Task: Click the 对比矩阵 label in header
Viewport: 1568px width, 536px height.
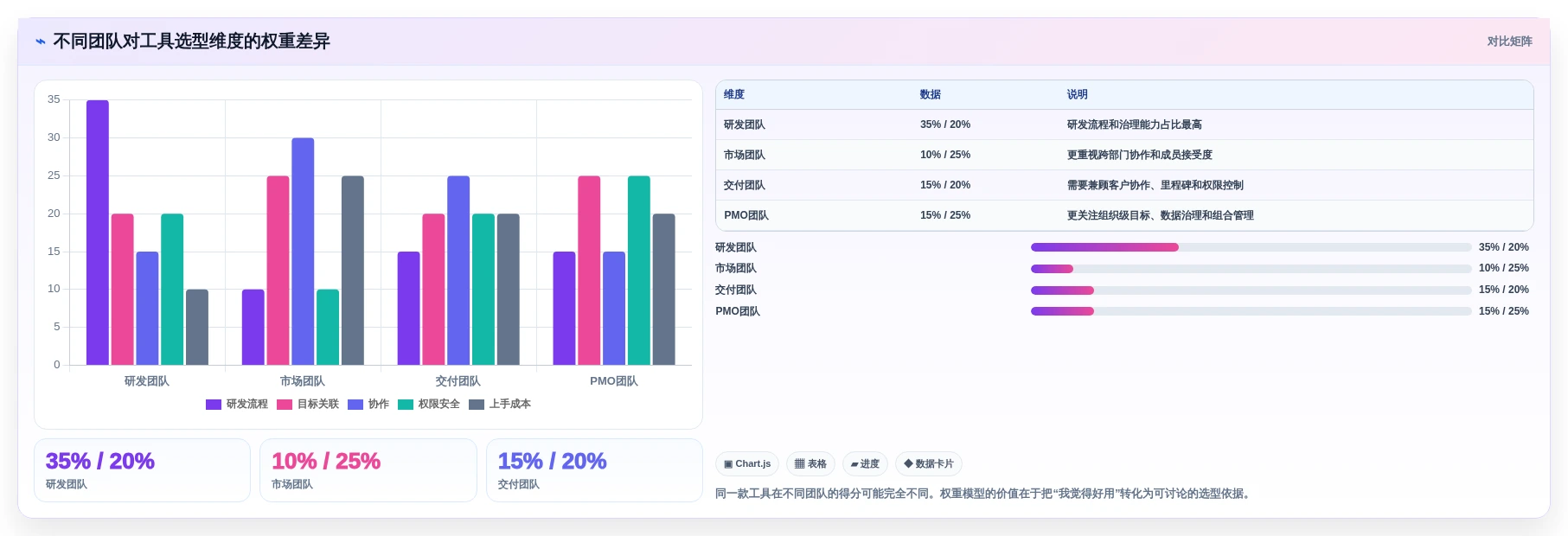Action: click(1509, 41)
